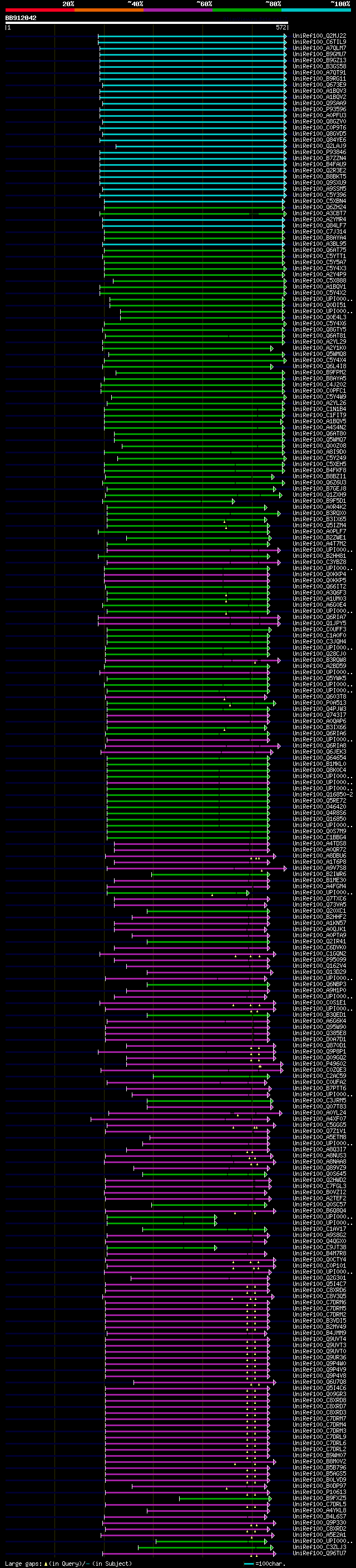Viewport: 356px width, 1568px height.
Task: Select label UniRef100_Q4PJW3
Action: click(x=319, y=709)
